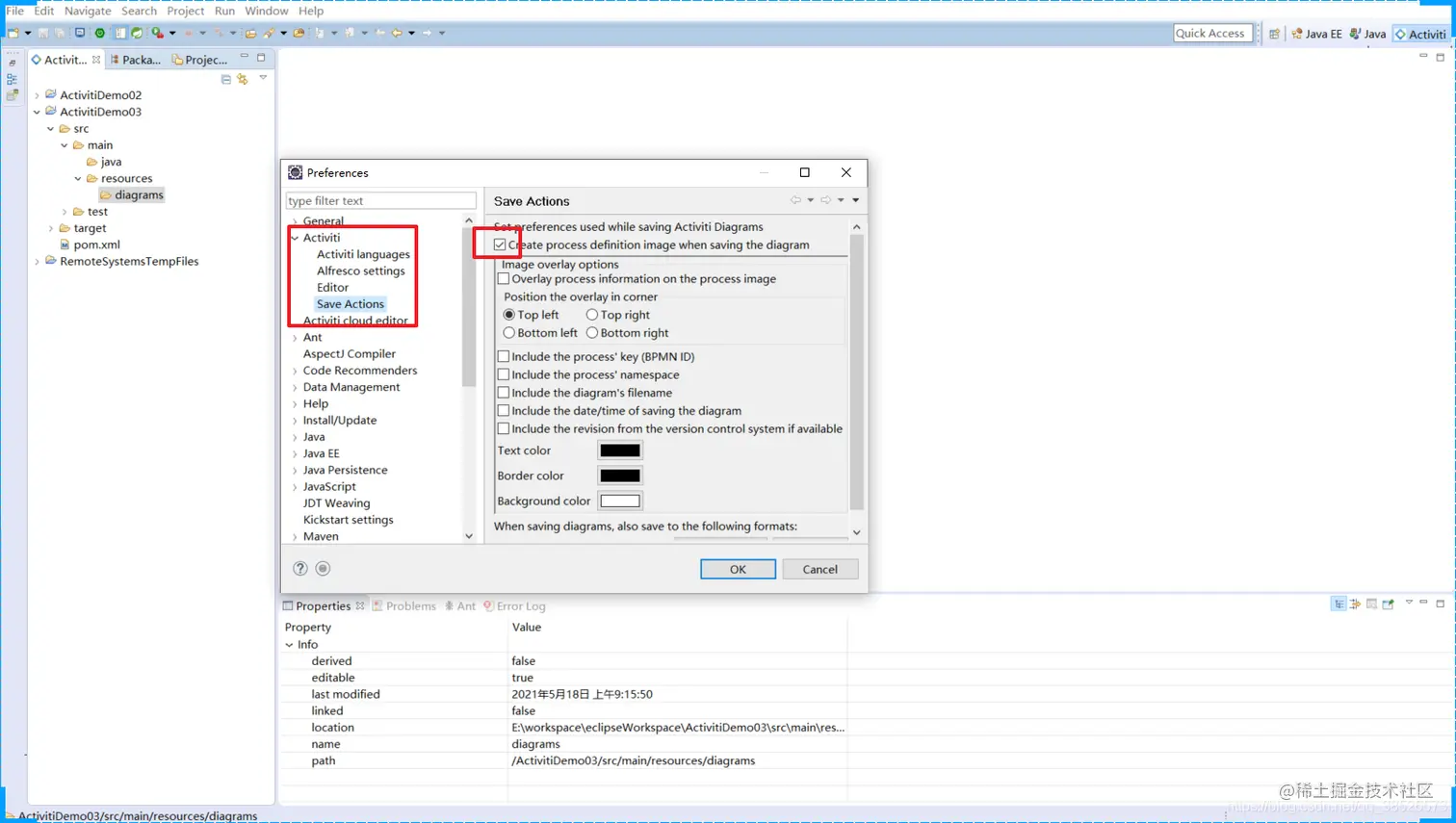This screenshot has height=823, width=1456.
Task: Click the Back navigation arrow in main toolbar
Action: pyautogui.click(x=397, y=33)
